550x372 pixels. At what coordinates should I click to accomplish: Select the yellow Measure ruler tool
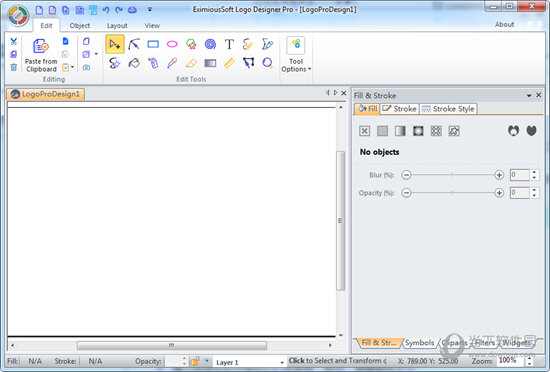[x=229, y=63]
